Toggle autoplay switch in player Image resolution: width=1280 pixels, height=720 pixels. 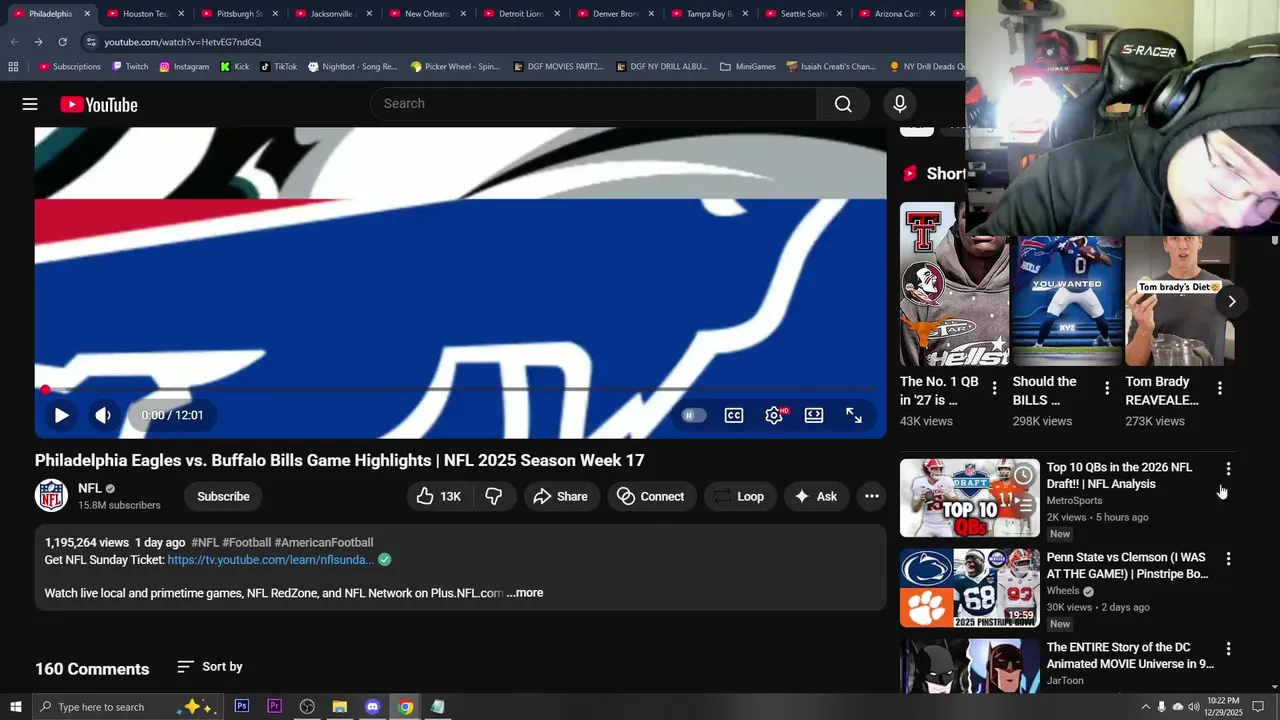pos(693,415)
